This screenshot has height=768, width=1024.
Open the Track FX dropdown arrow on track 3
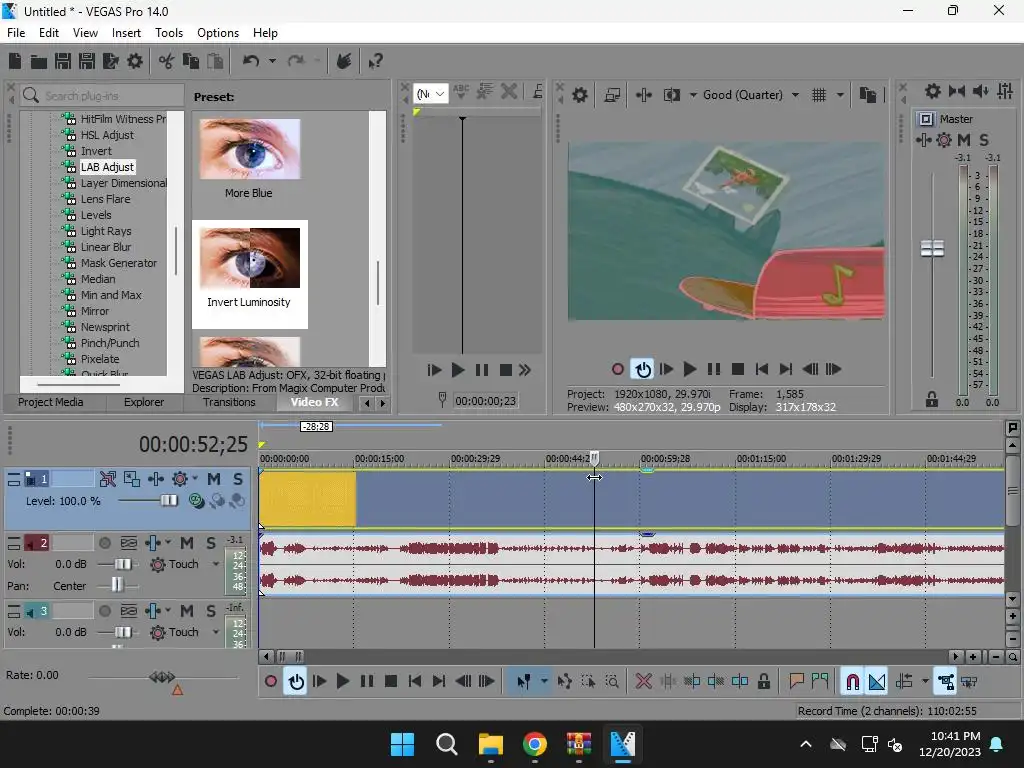pos(168,611)
